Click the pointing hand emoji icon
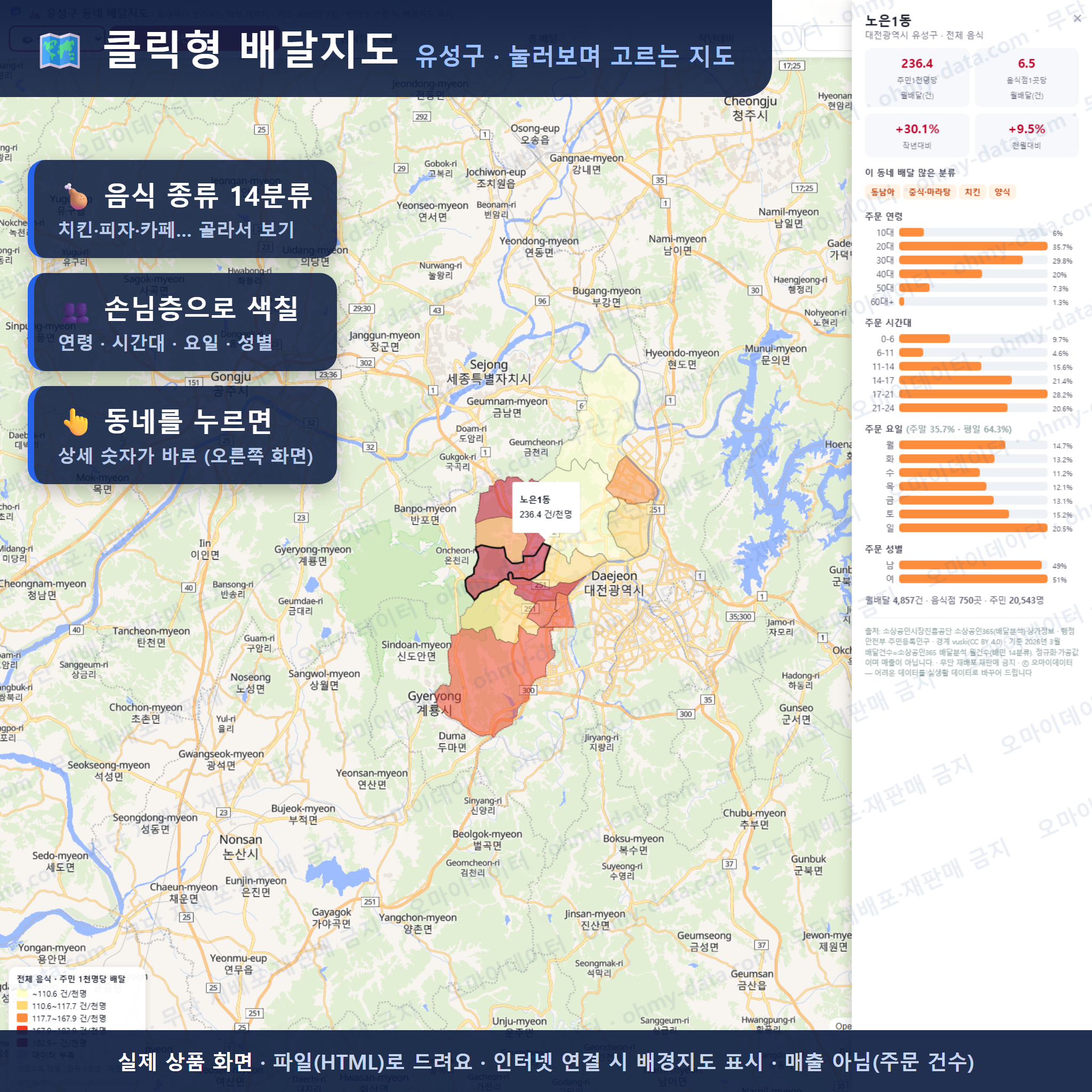This screenshot has width=1092, height=1092. click(x=76, y=422)
